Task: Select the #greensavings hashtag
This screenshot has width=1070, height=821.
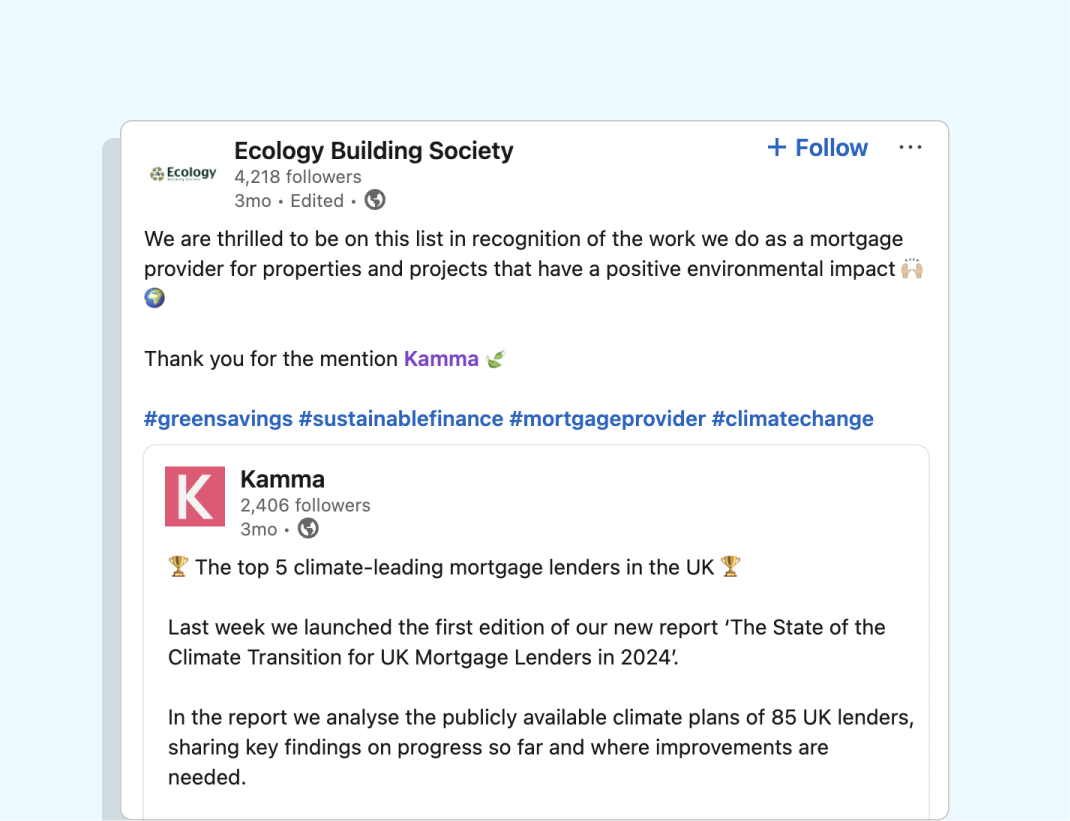Action: click(x=218, y=419)
